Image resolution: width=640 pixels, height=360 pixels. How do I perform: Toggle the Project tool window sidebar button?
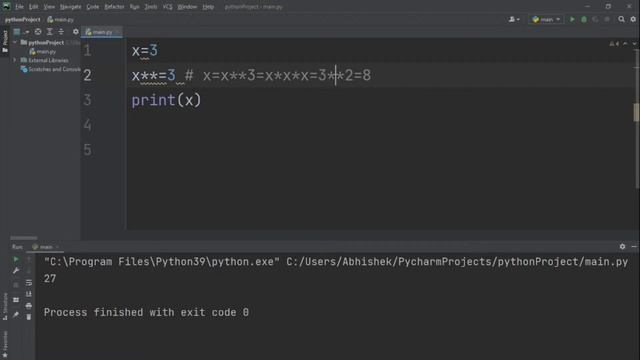(x=5, y=41)
